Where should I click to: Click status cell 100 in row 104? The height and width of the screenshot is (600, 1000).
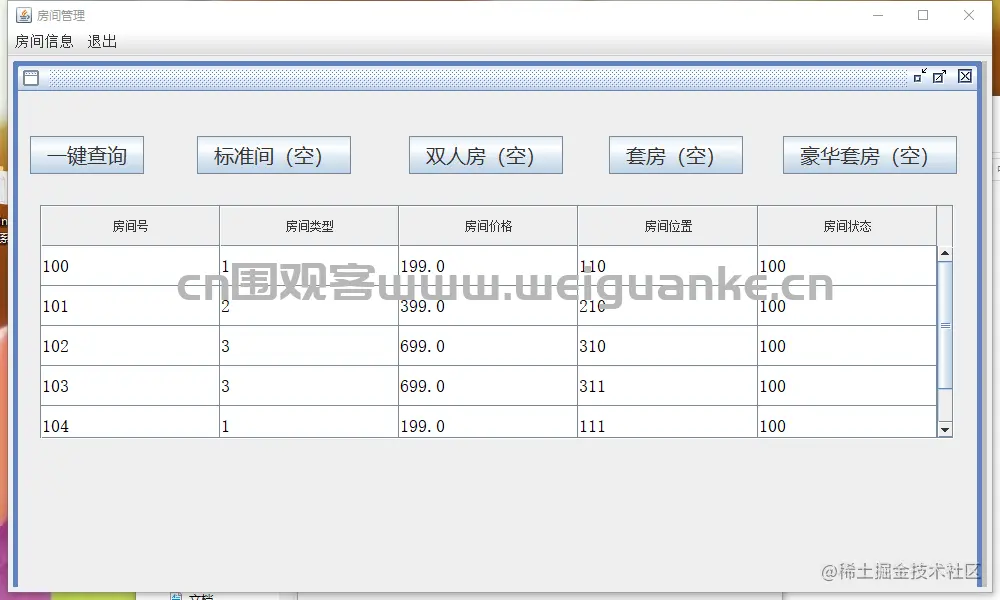pos(847,422)
